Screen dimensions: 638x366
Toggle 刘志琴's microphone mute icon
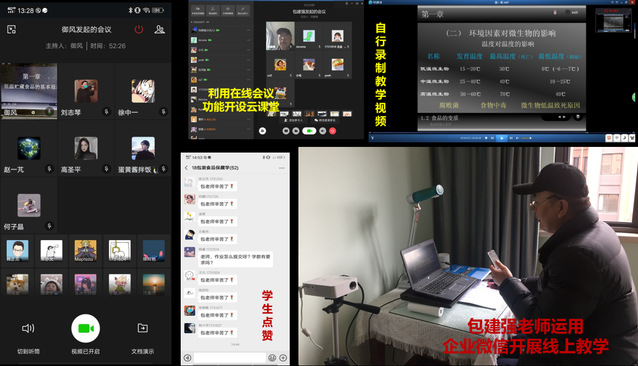click(107, 111)
